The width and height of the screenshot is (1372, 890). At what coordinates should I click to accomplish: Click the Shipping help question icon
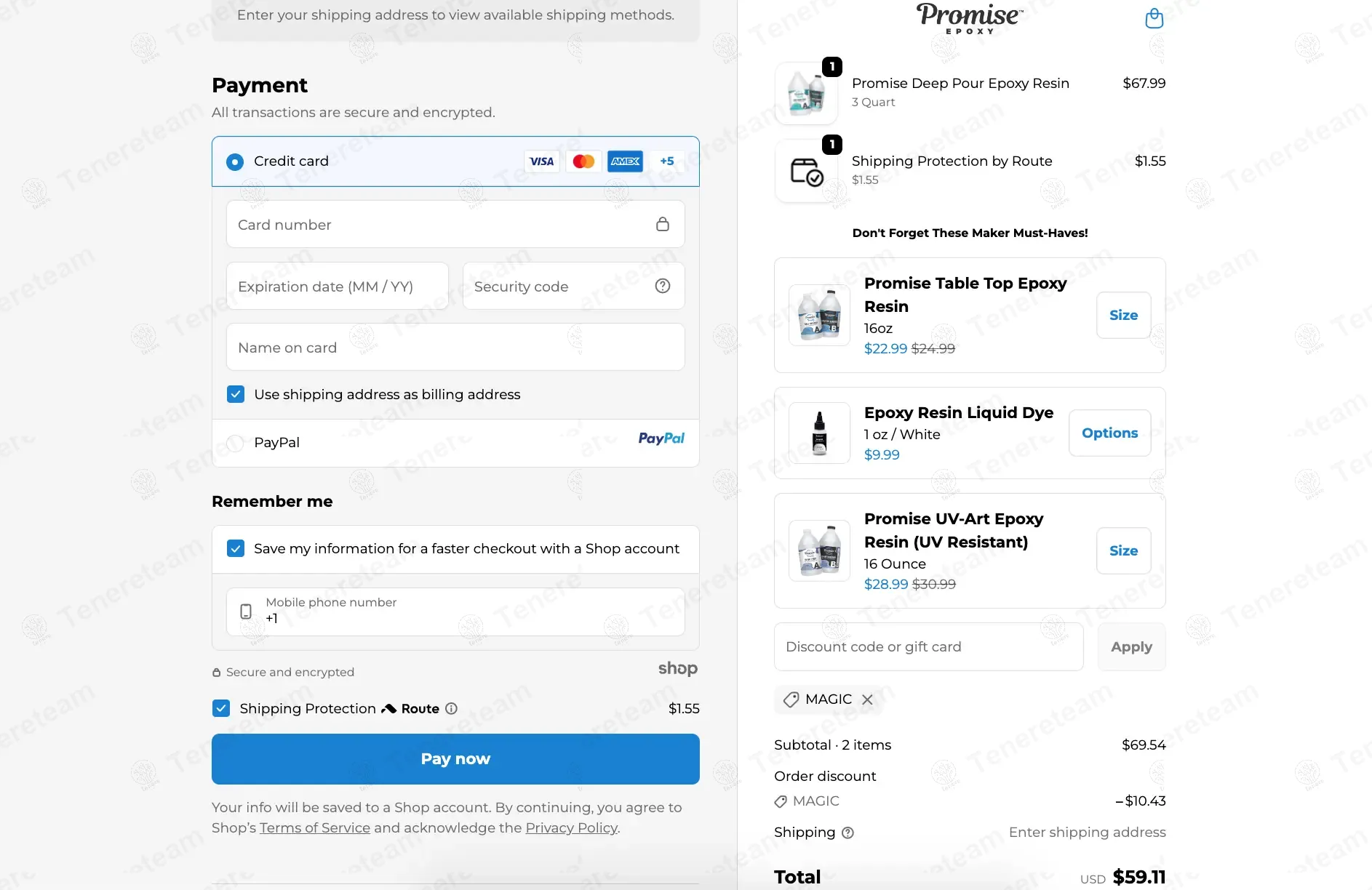point(847,833)
